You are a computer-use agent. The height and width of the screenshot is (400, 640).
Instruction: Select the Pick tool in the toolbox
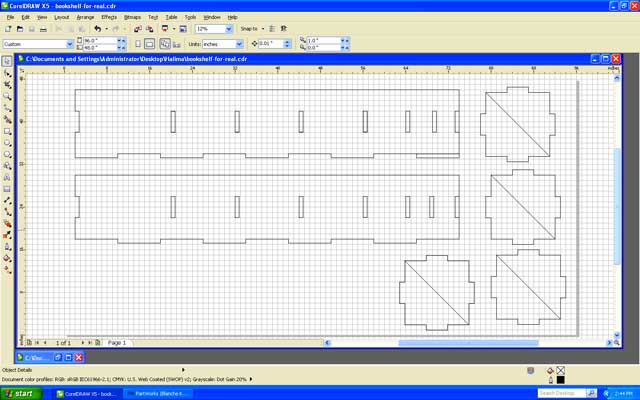[x=7, y=61]
